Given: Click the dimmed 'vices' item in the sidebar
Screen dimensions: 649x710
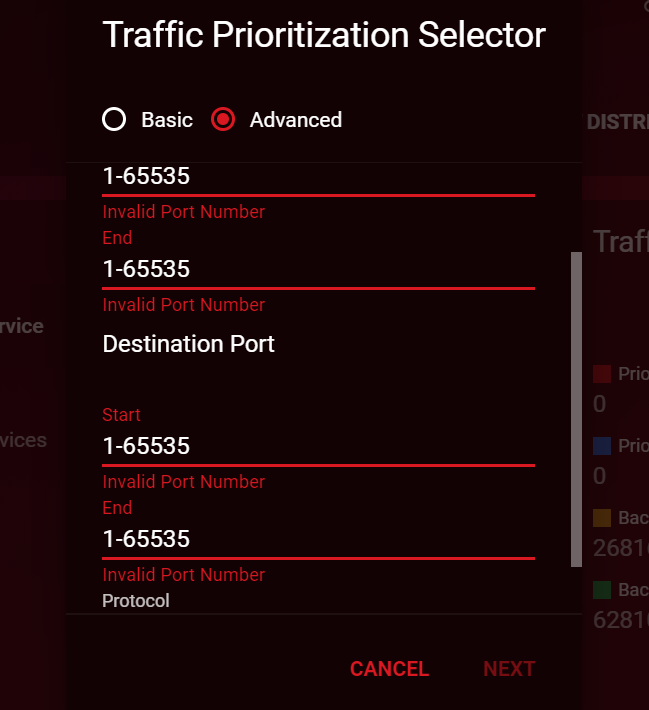Looking at the screenshot, I should 23,440.
